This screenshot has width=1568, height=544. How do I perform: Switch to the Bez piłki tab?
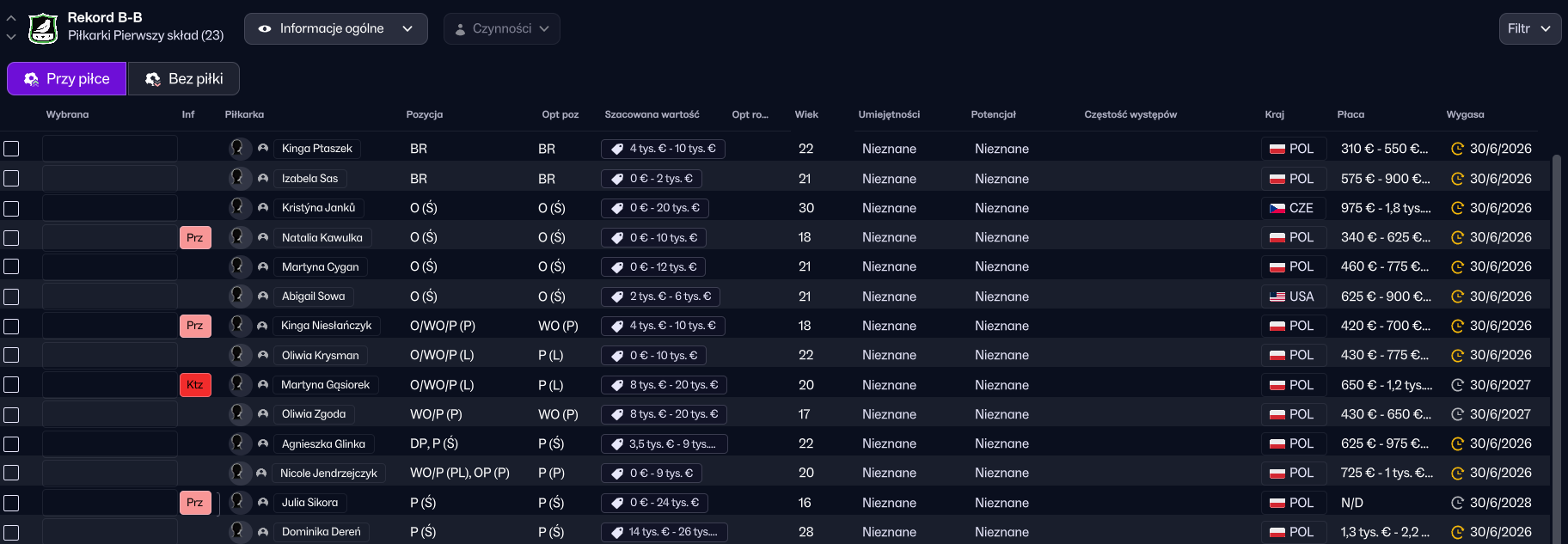(x=184, y=79)
